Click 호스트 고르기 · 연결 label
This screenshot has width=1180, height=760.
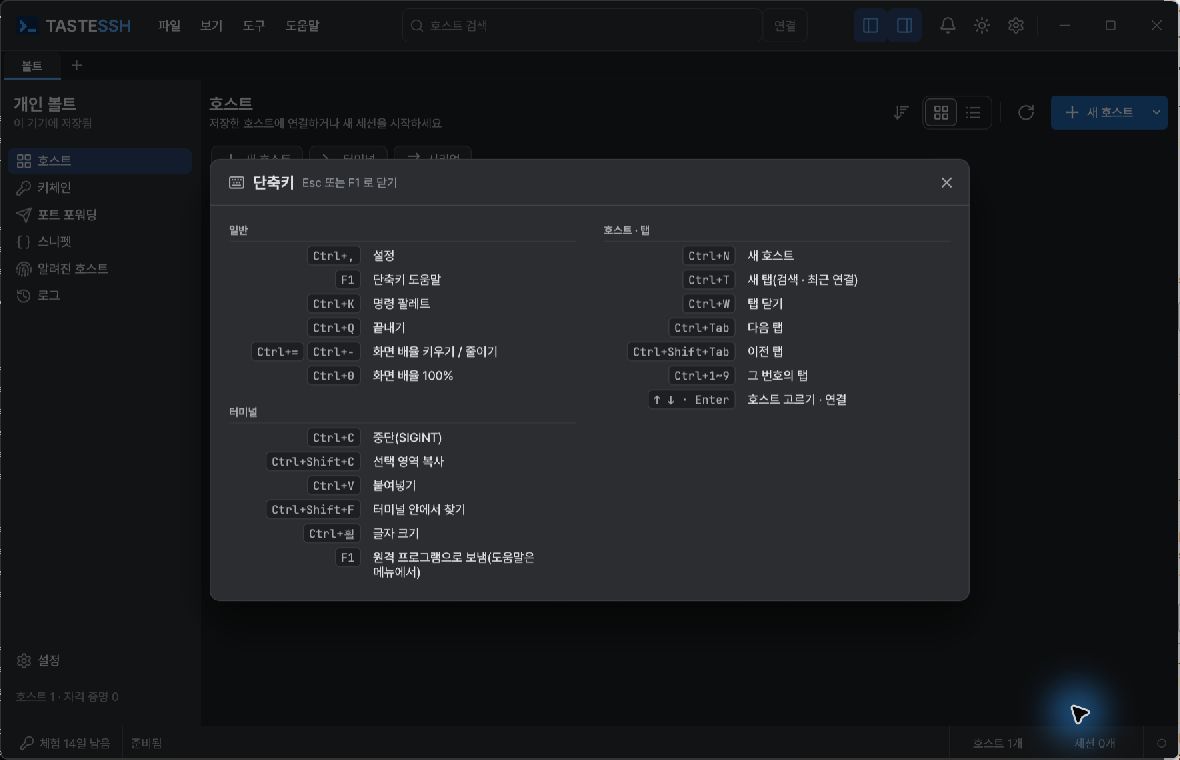796,400
